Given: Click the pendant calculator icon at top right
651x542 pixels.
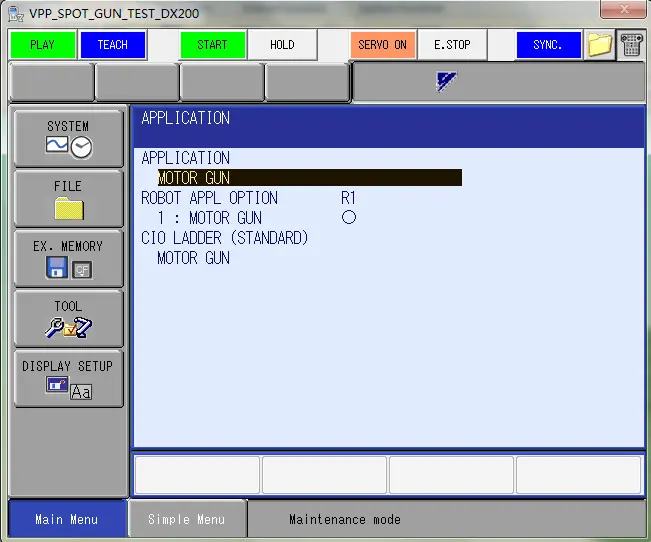Looking at the screenshot, I should click(631, 45).
